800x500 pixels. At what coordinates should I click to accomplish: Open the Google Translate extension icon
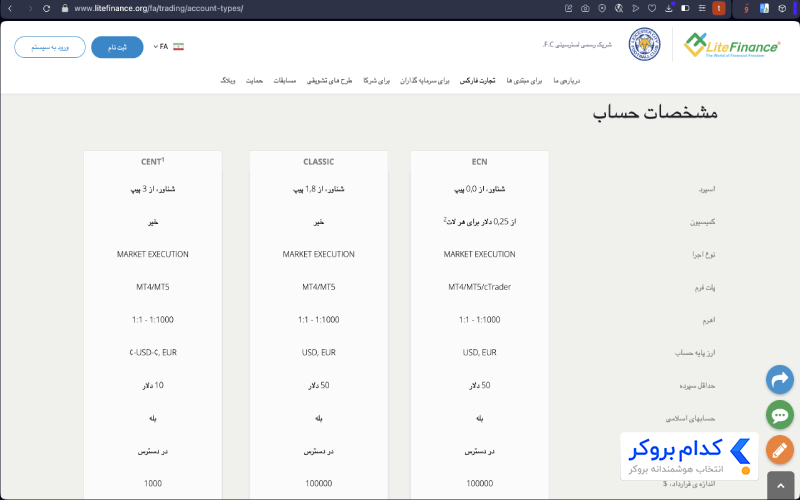click(x=764, y=8)
